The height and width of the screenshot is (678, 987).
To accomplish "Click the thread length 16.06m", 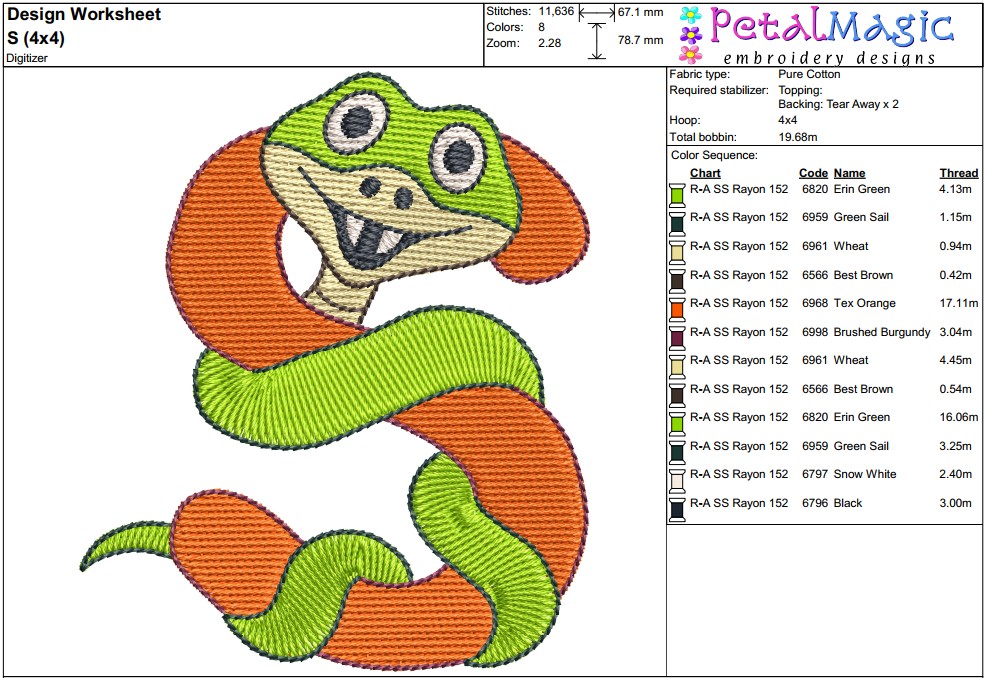I will click(959, 417).
